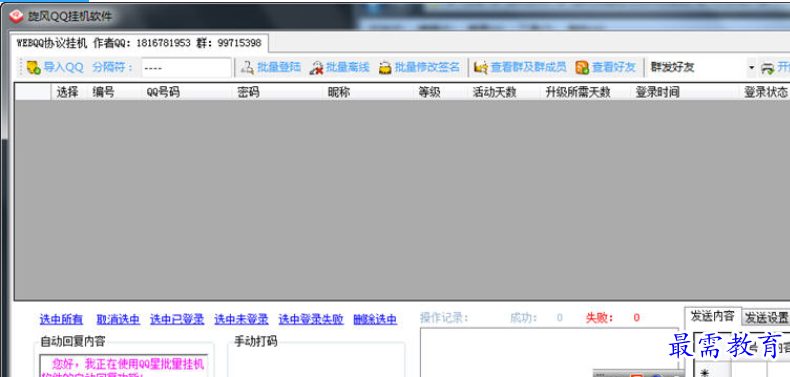Click the 取消选中 link
The image size is (790, 377).
118,319
